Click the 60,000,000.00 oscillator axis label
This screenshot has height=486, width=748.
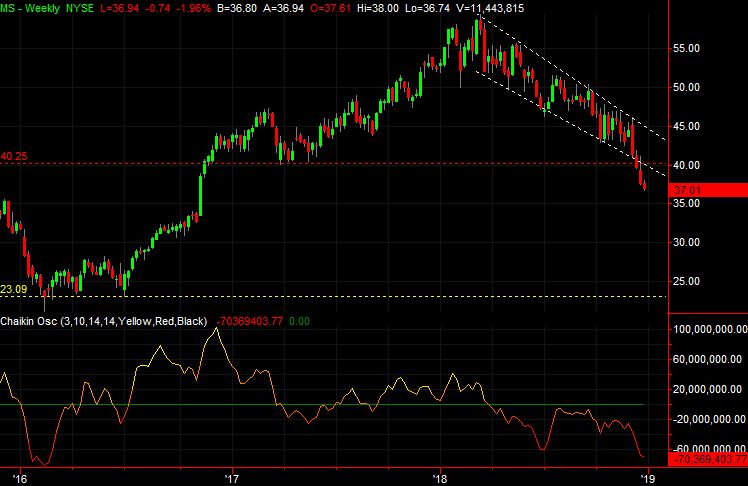707,359
